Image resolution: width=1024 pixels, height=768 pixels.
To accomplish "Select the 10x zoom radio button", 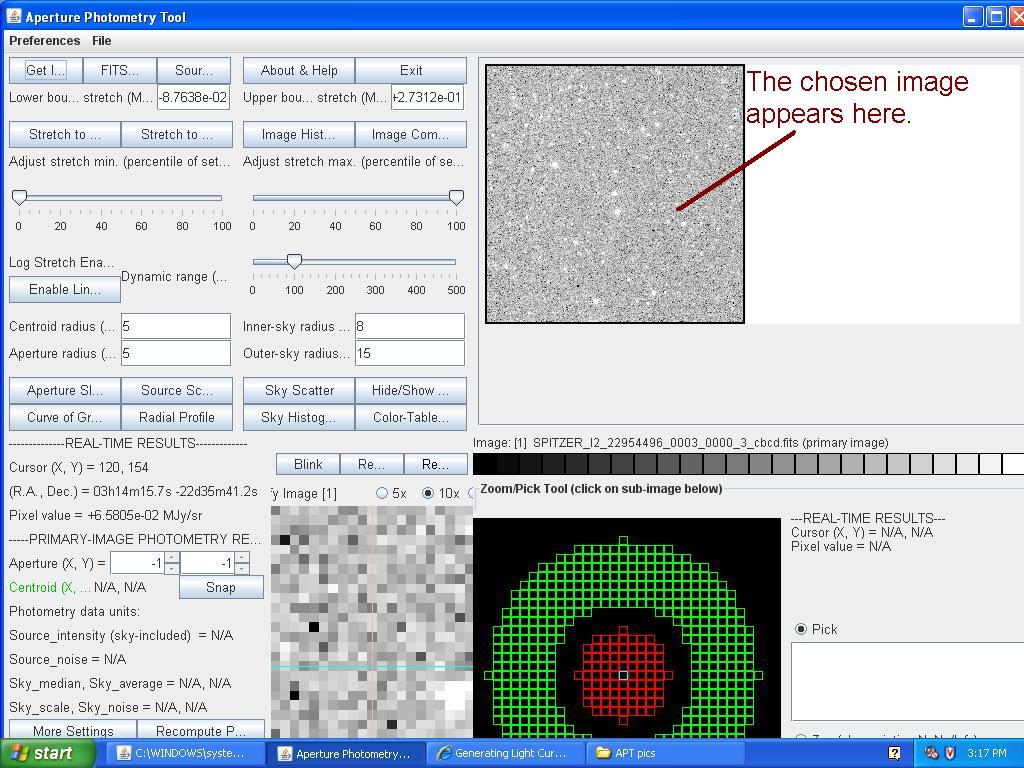I will pyautogui.click(x=429, y=493).
